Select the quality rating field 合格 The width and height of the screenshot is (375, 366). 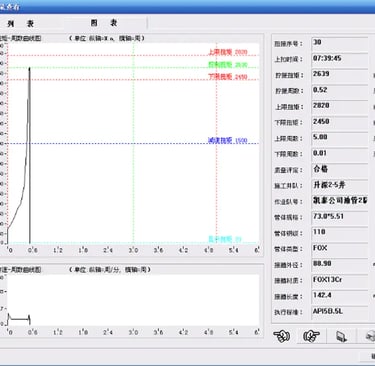pos(340,170)
